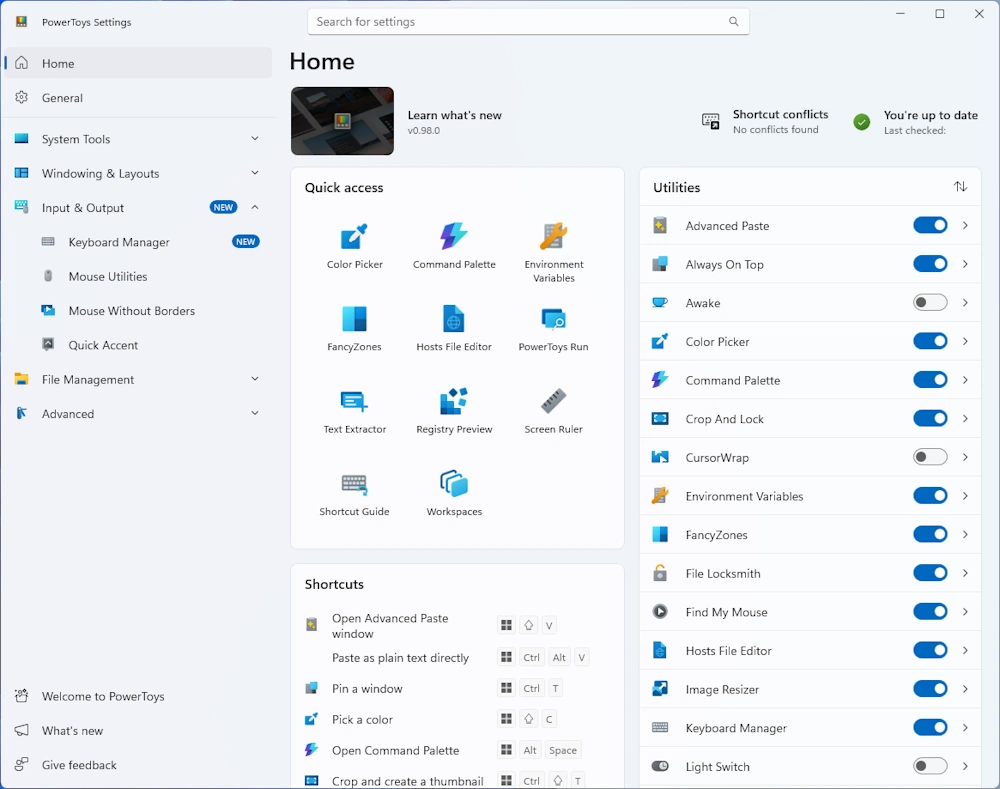The image size is (1000, 789).
Task: Open Environment Variables in Quick access
Action: (x=553, y=250)
